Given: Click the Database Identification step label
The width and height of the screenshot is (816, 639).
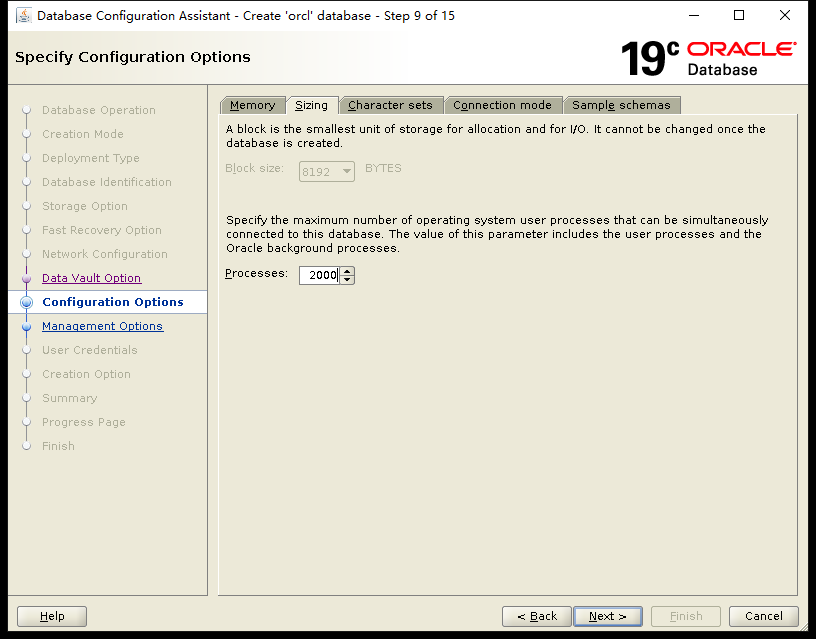Looking at the screenshot, I should tap(107, 182).
